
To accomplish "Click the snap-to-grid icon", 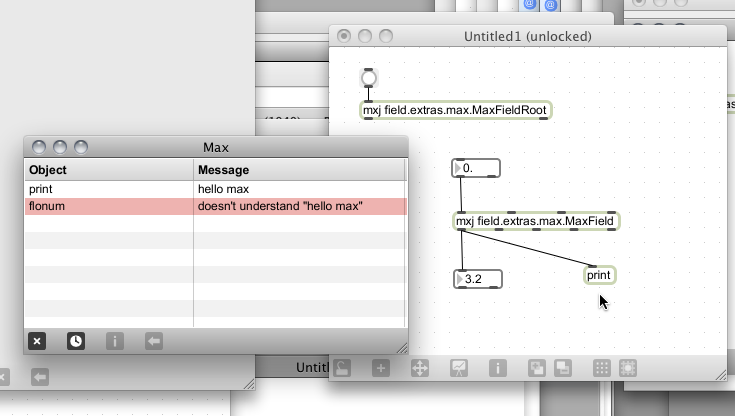I will tap(628, 368).
